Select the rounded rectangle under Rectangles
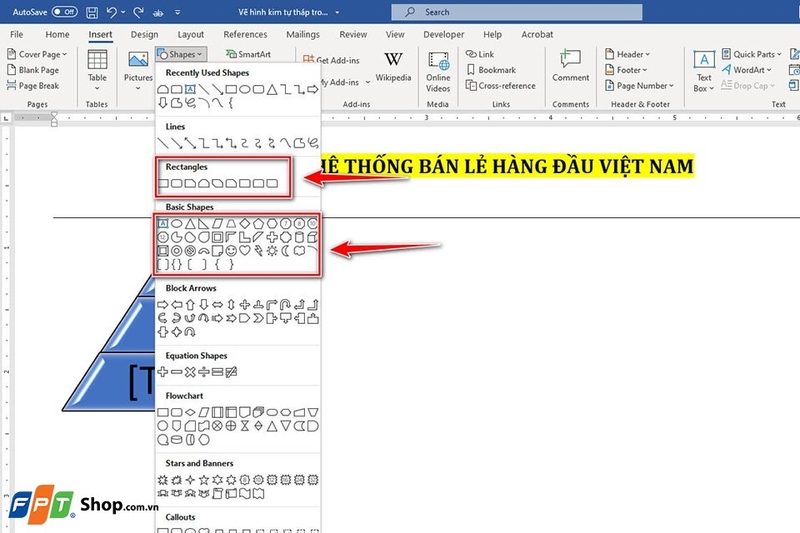Viewport: 800px width, 533px height. 177,183
